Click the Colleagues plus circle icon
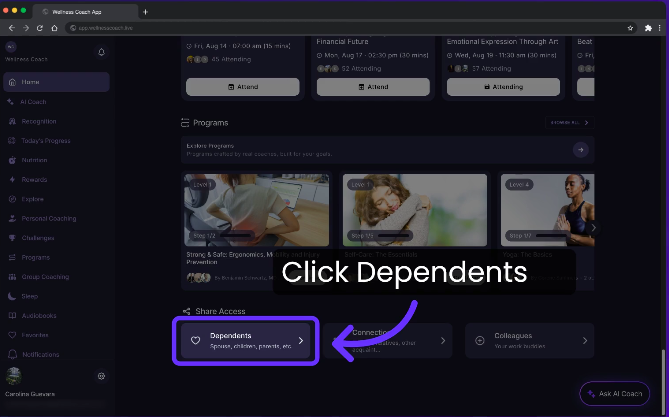 coord(480,341)
